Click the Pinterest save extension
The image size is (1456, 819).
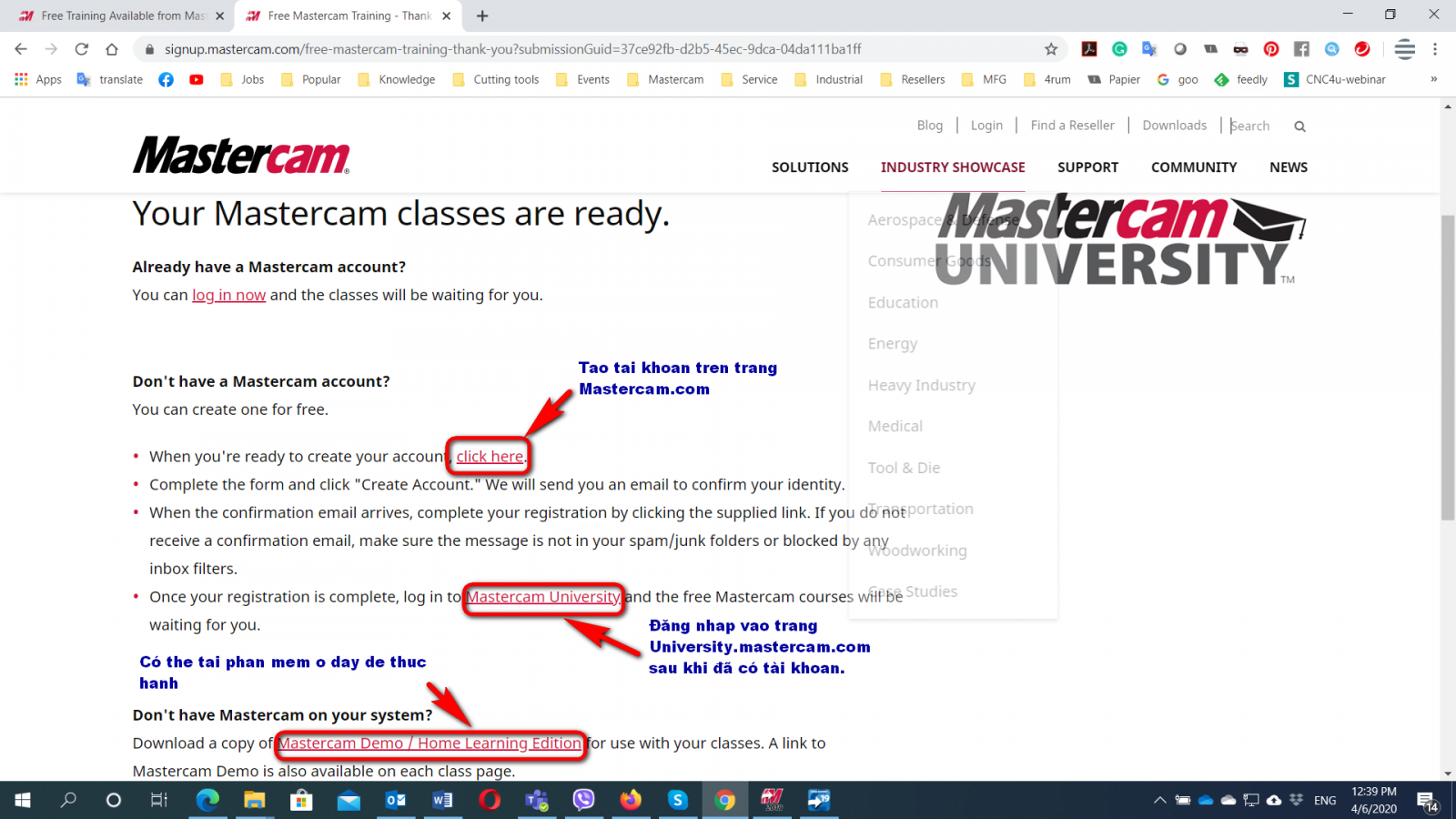pos(1271,49)
